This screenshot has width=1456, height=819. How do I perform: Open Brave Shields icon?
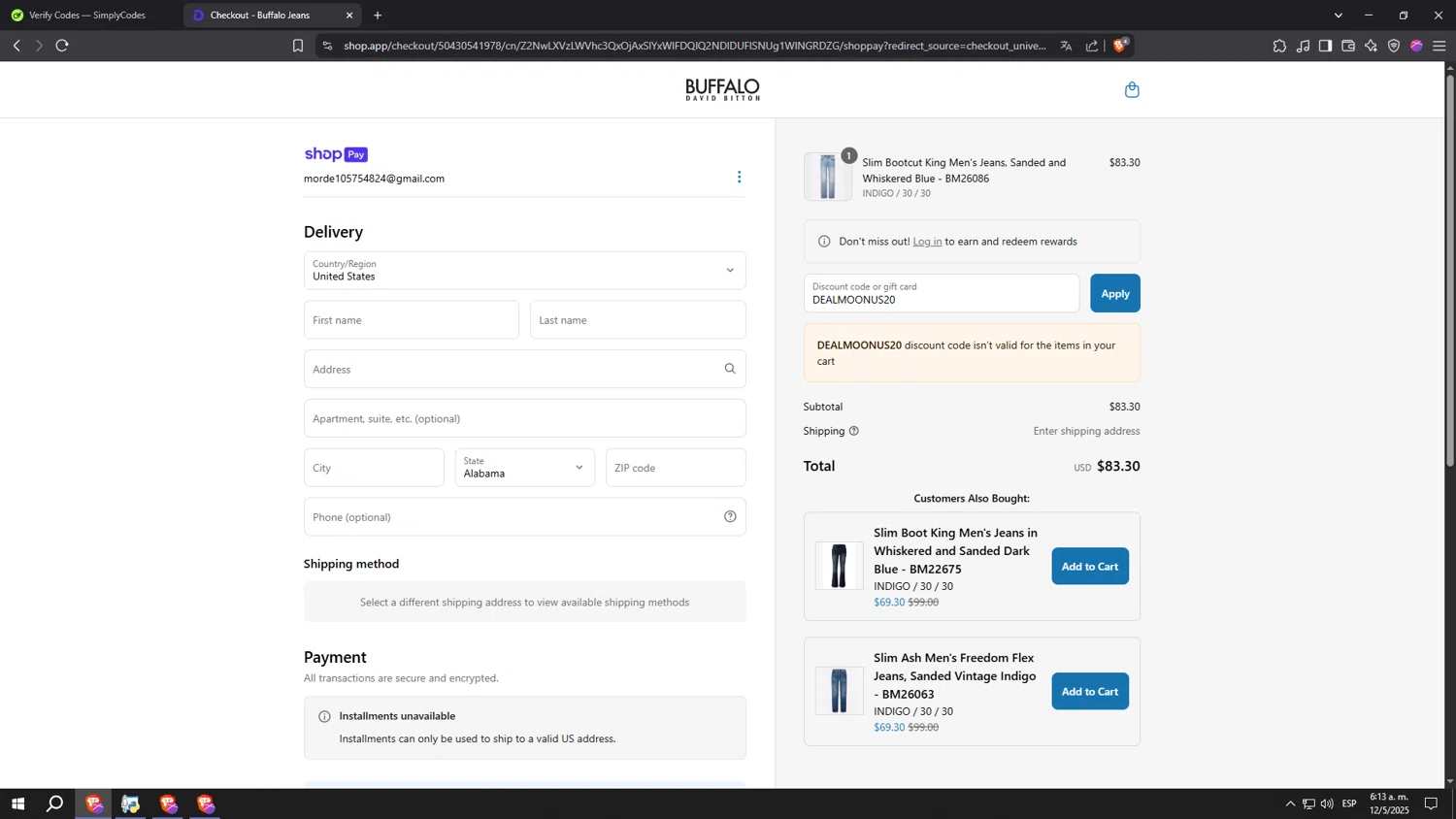click(x=1120, y=45)
